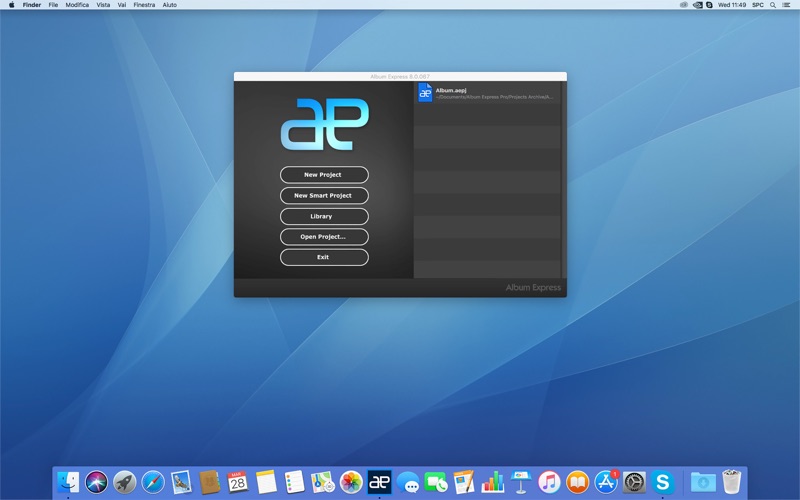Open System Preferences from the Dock
The height and width of the screenshot is (500, 800).
[634, 482]
